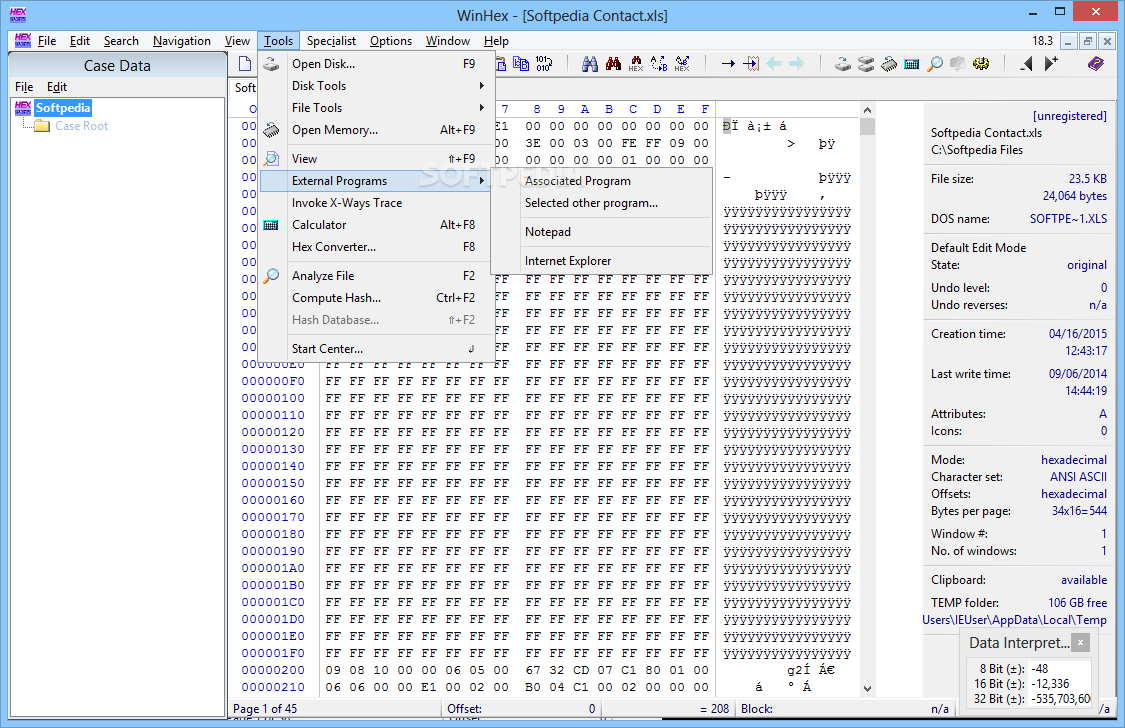Select Invoke X-Ways Trace

pyautogui.click(x=376, y=203)
